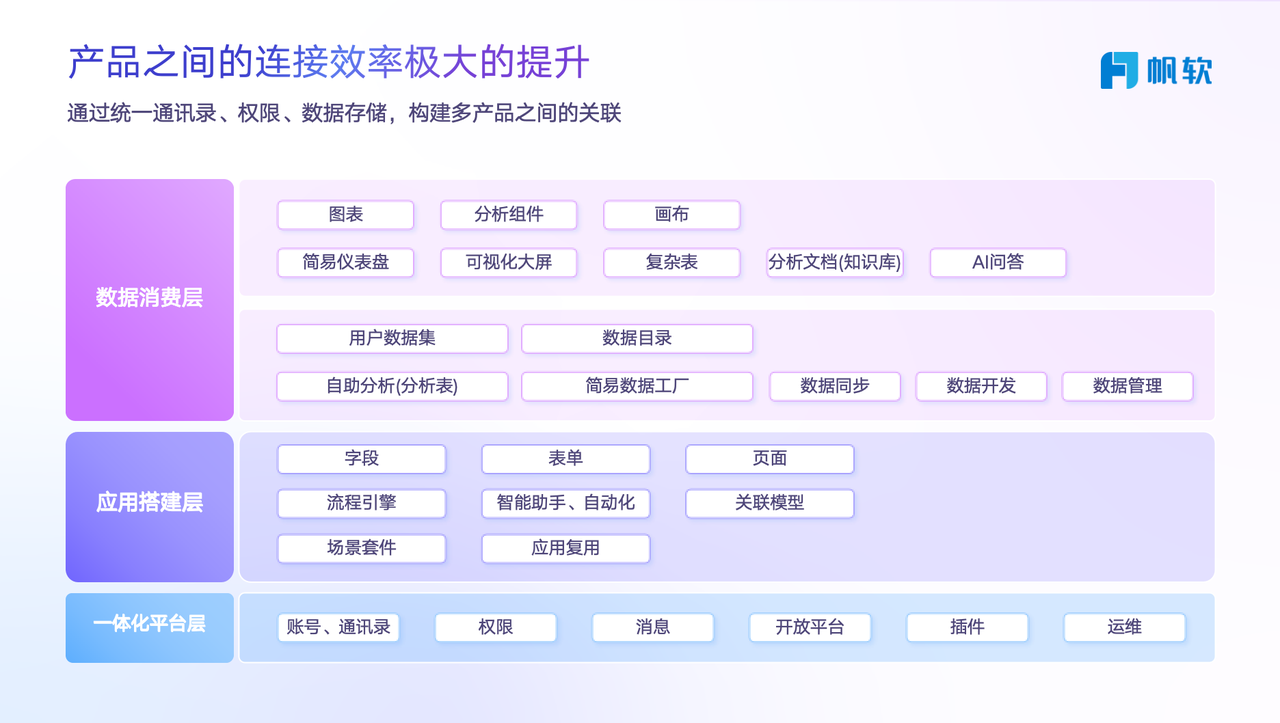Click the 分析组件 box
This screenshot has height=723, width=1280.
509,215
